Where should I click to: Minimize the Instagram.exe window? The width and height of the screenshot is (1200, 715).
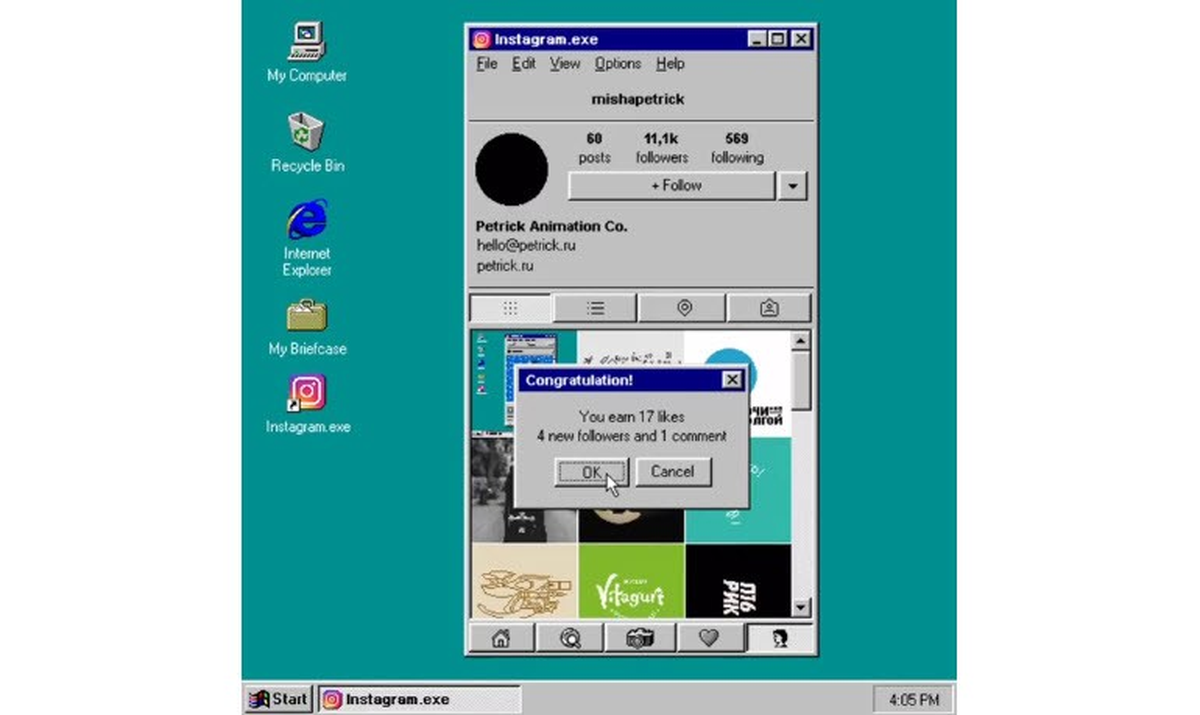pyautogui.click(x=758, y=40)
